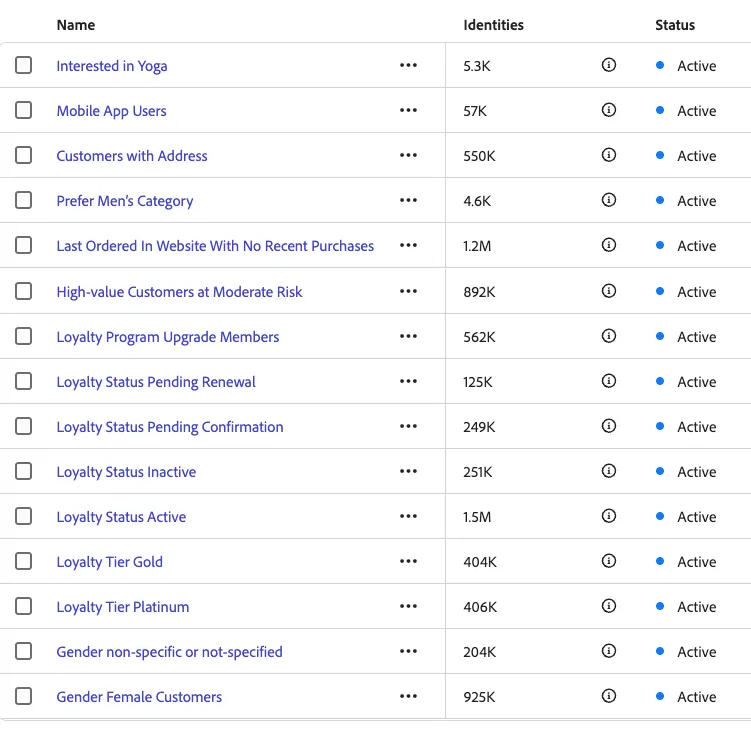The width and height of the screenshot is (751, 731).
Task: Check the Loyalty Tier Platinum row
Action: pyautogui.click(x=23, y=606)
